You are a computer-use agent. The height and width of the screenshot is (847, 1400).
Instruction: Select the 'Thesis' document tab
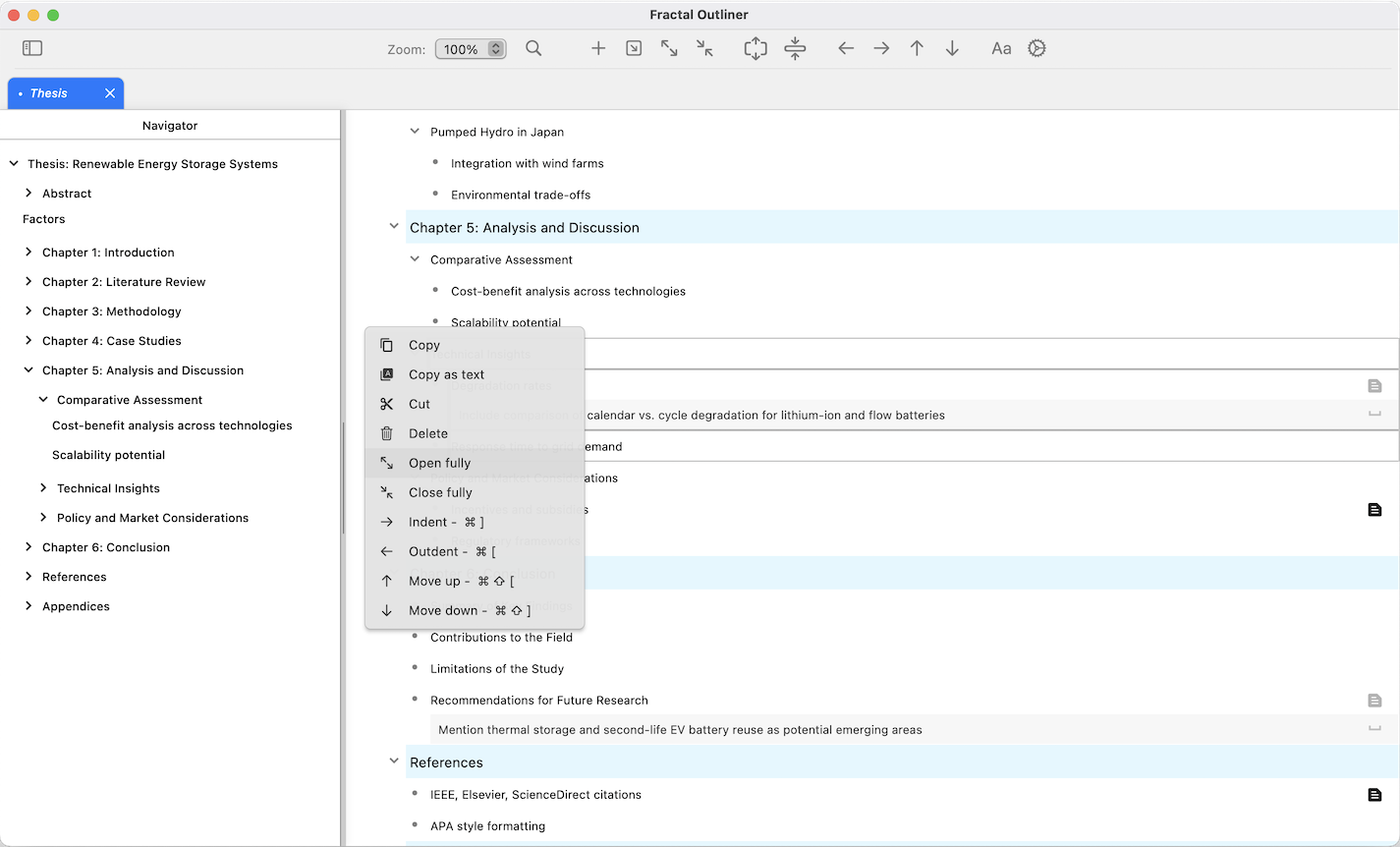pos(49,92)
